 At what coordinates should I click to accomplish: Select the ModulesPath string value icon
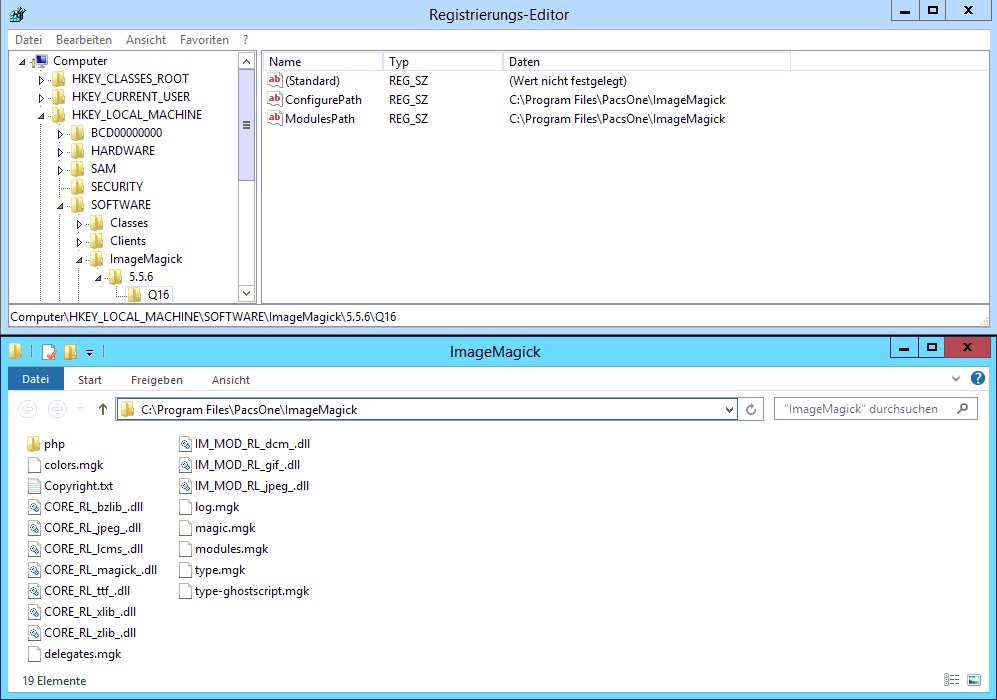[275, 118]
